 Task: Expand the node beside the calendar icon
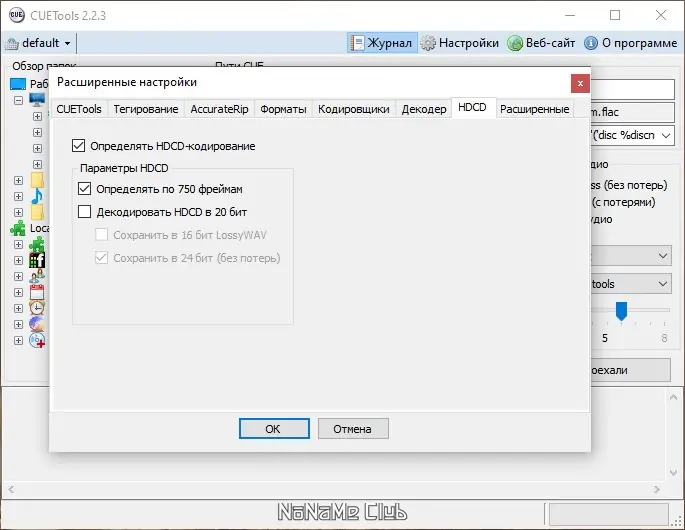[18, 292]
